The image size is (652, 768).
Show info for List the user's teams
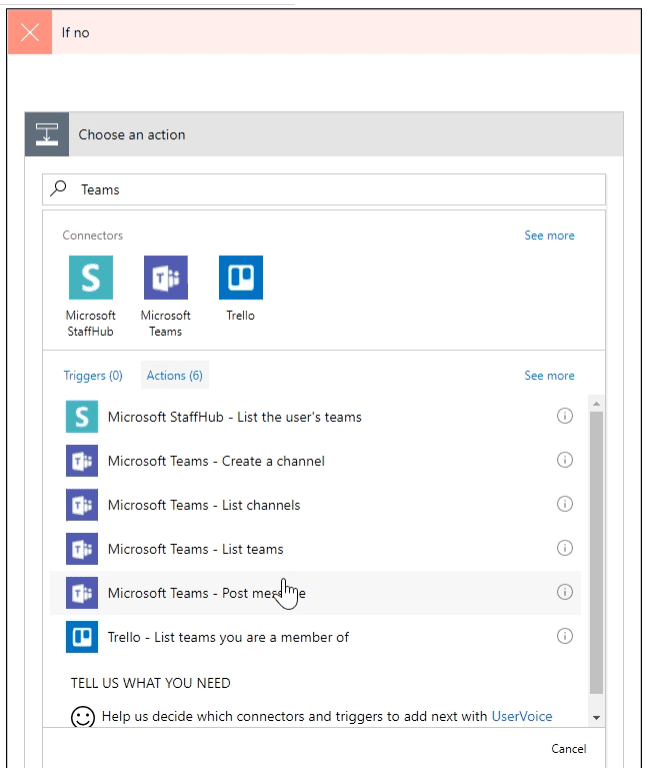click(564, 416)
